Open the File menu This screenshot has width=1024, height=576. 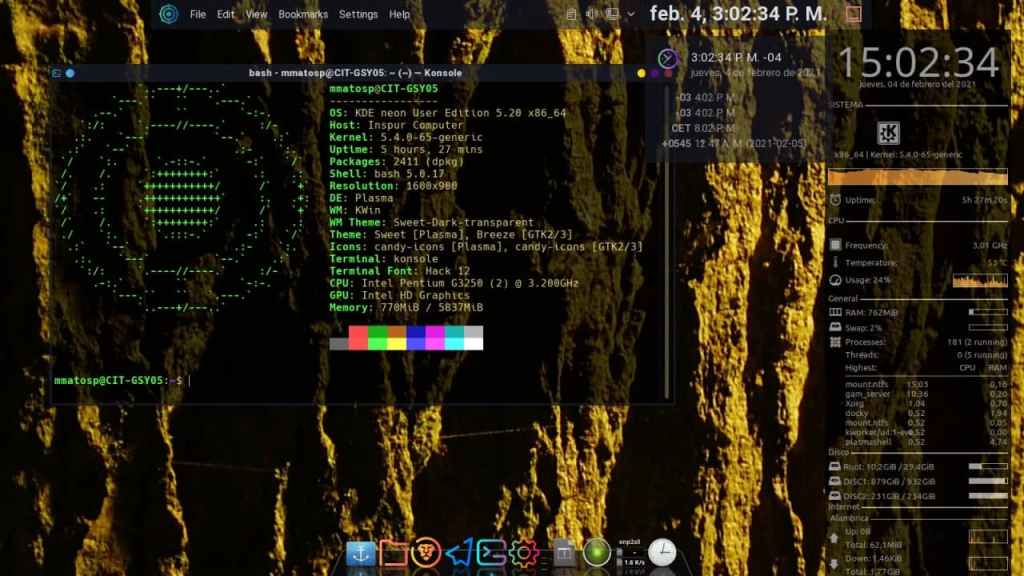click(x=198, y=14)
